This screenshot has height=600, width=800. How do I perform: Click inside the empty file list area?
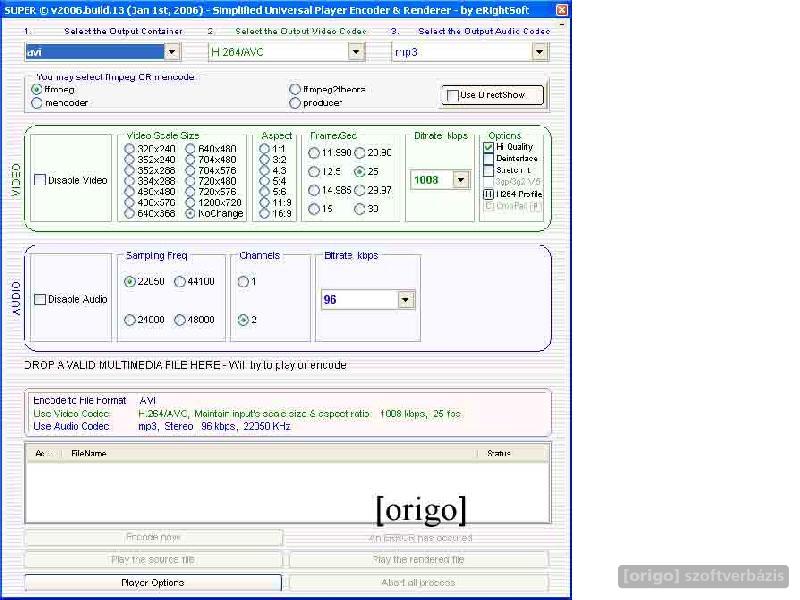click(288, 491)
